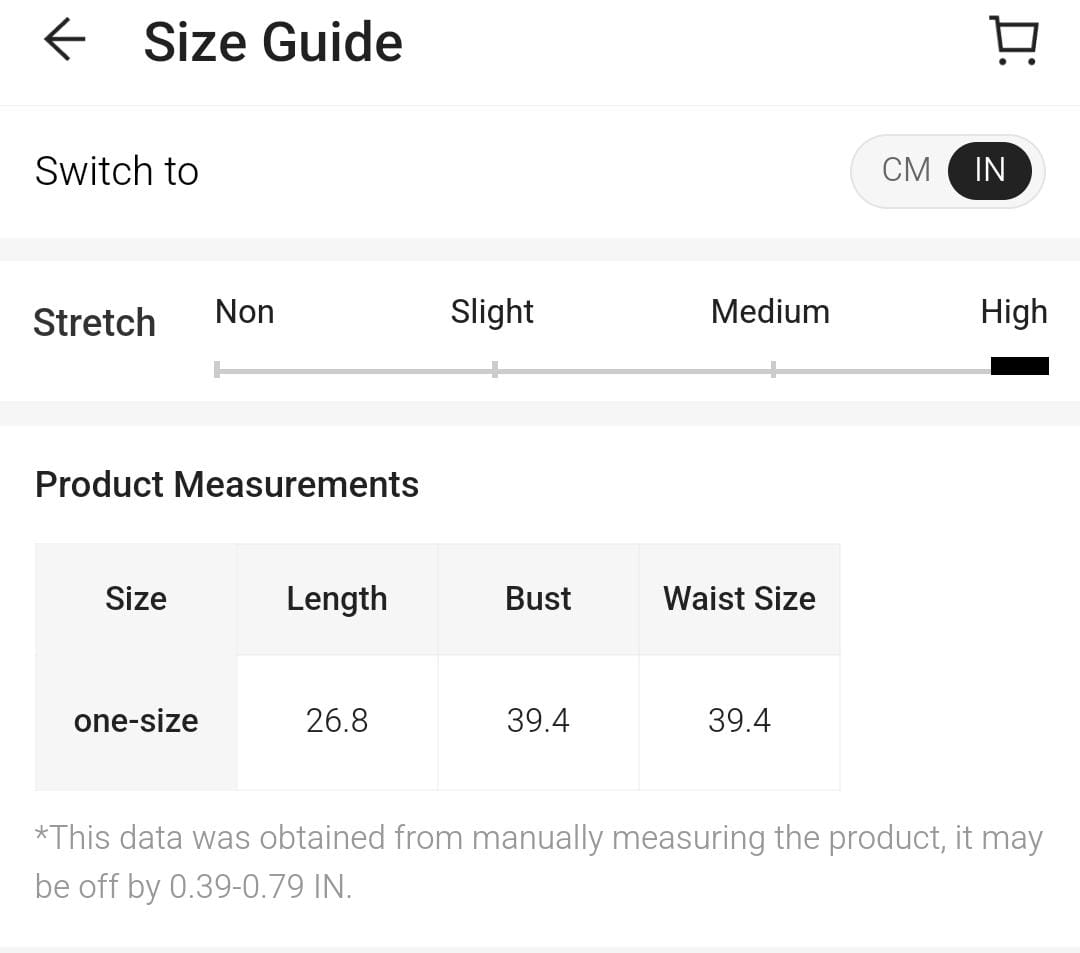Viewport: 1080px width, 953px height.
Task: Select the Length column header
Action: coord(337,599)
